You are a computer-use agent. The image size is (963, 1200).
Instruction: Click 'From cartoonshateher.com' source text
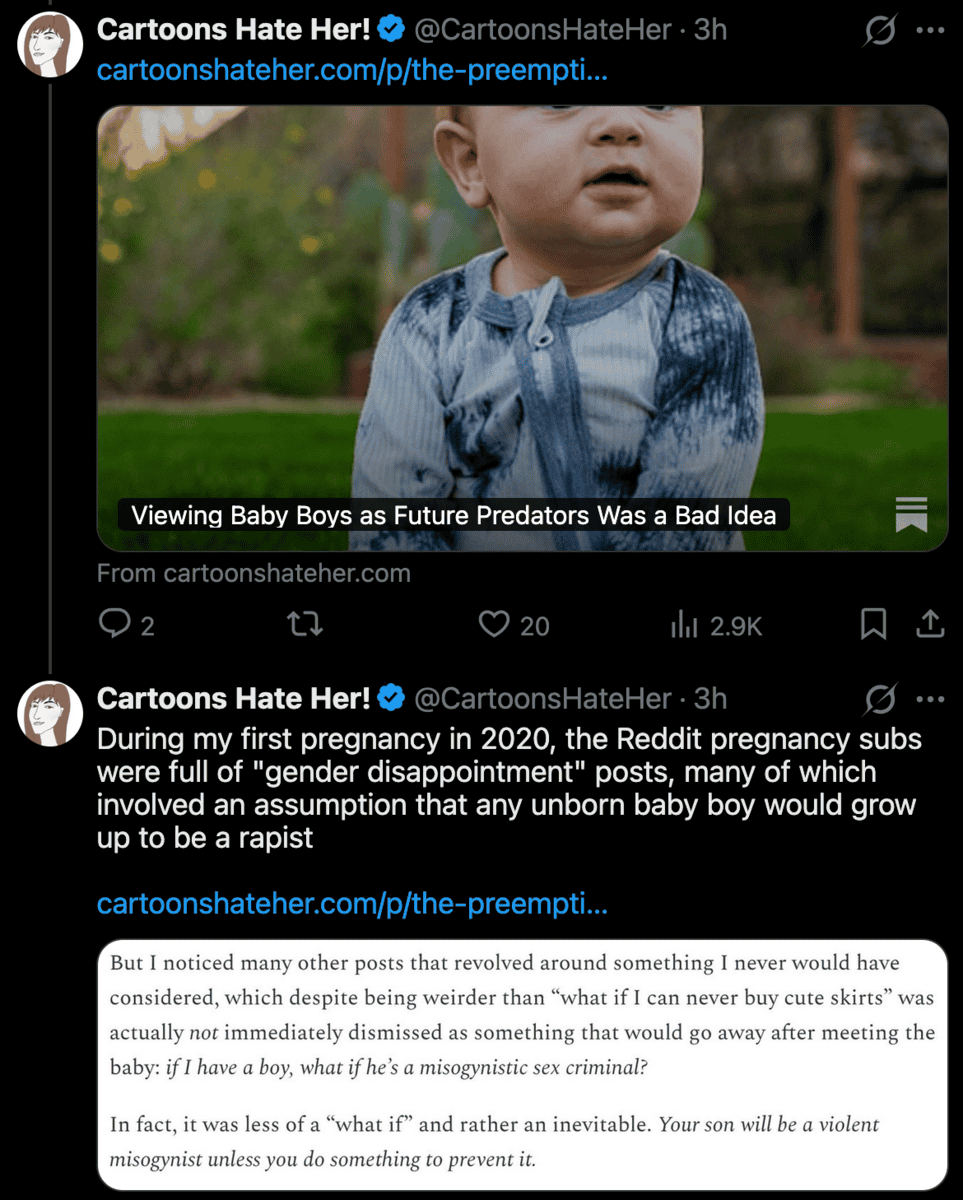pyautogui.click(x=254, y=574)
